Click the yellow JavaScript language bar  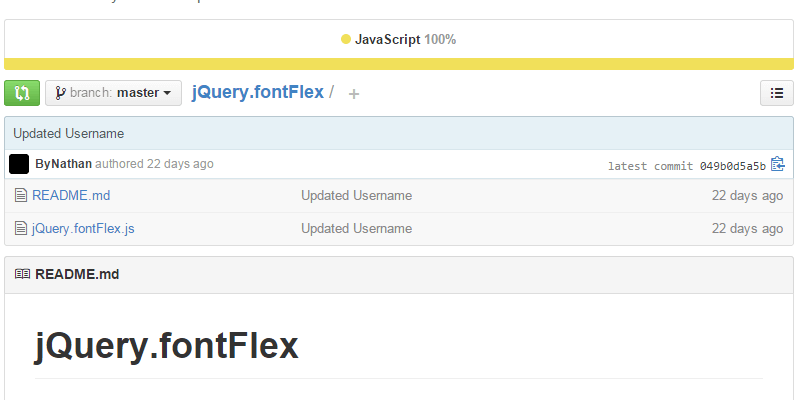coord(400,64)
